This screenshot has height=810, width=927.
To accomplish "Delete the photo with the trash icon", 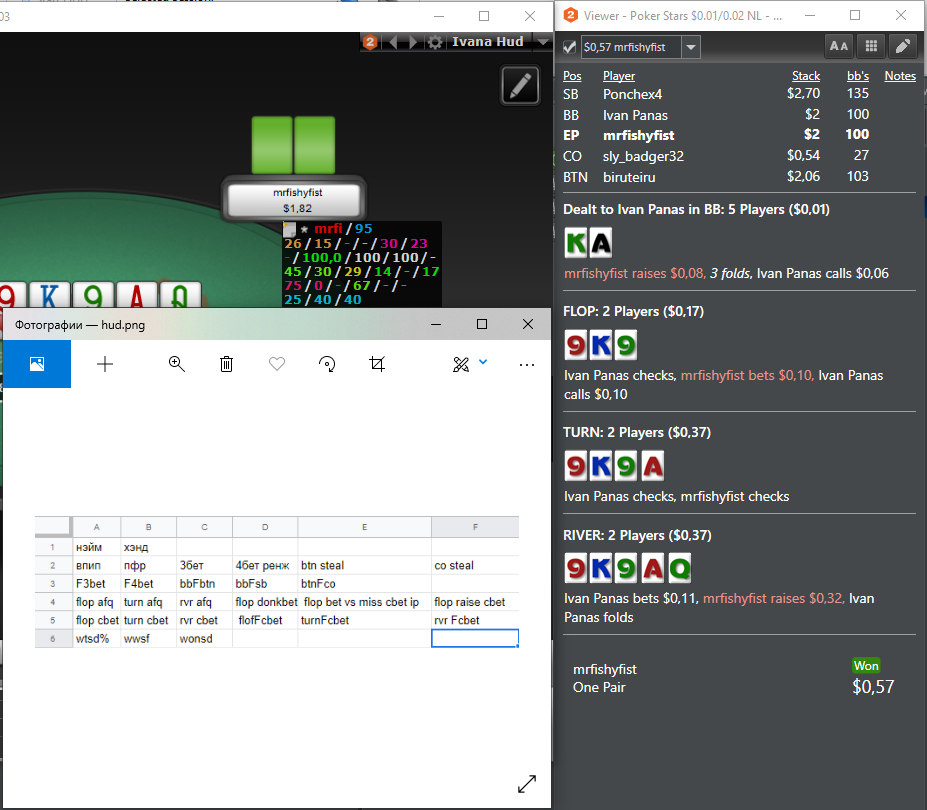I will [226, 364].
